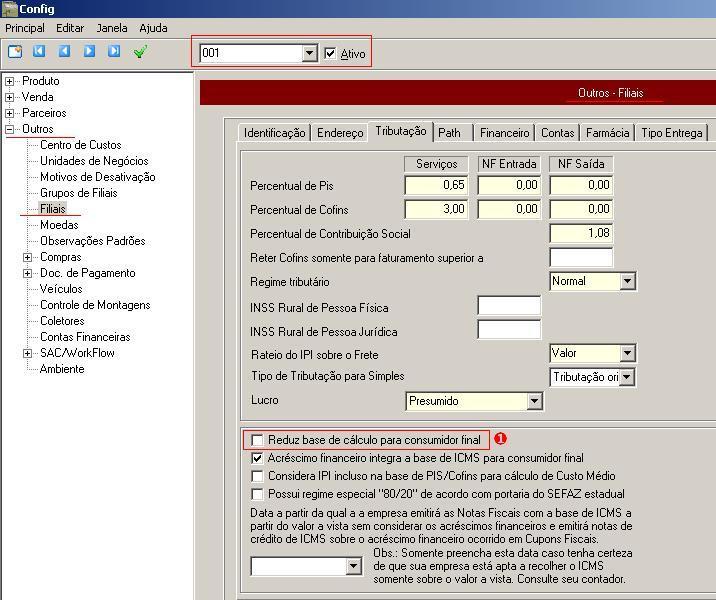Select Grupos de Filiais in tree
The image size is (716, 600).
click(78, 193)
